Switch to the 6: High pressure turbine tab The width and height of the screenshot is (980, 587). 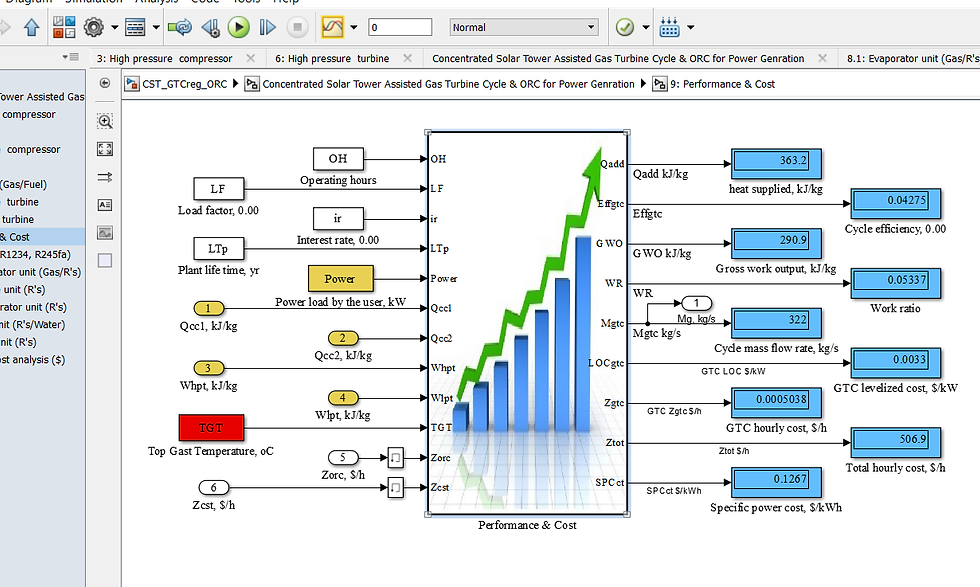click(x=332, y=58)
